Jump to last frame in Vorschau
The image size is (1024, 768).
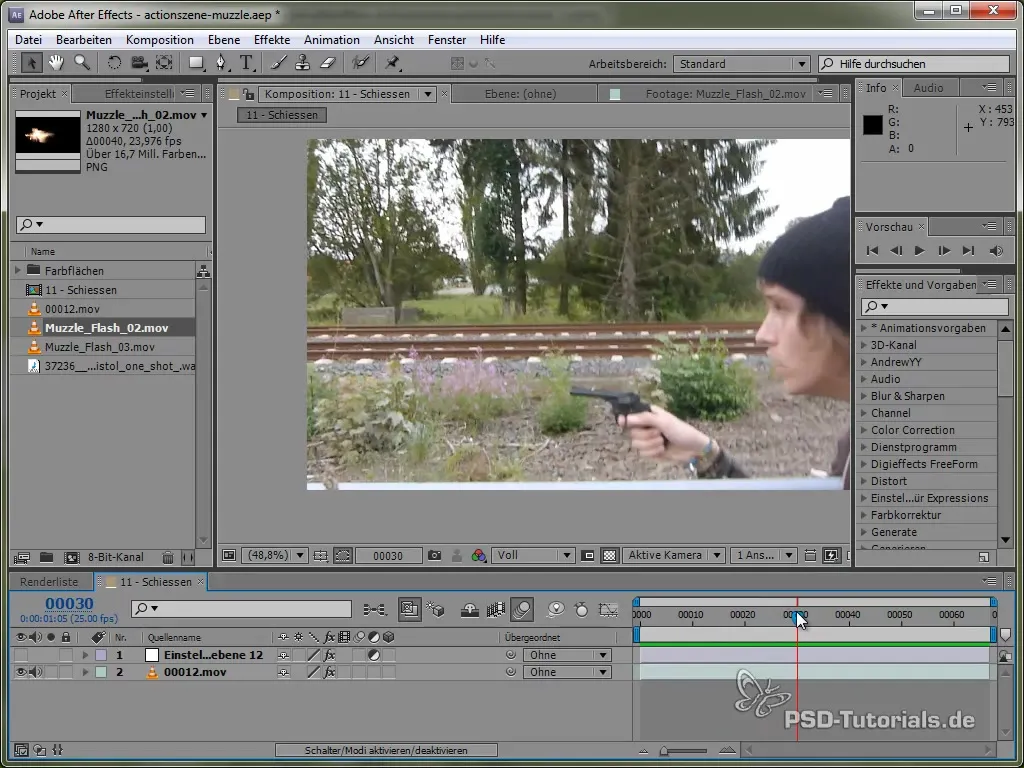coord(968,251)
